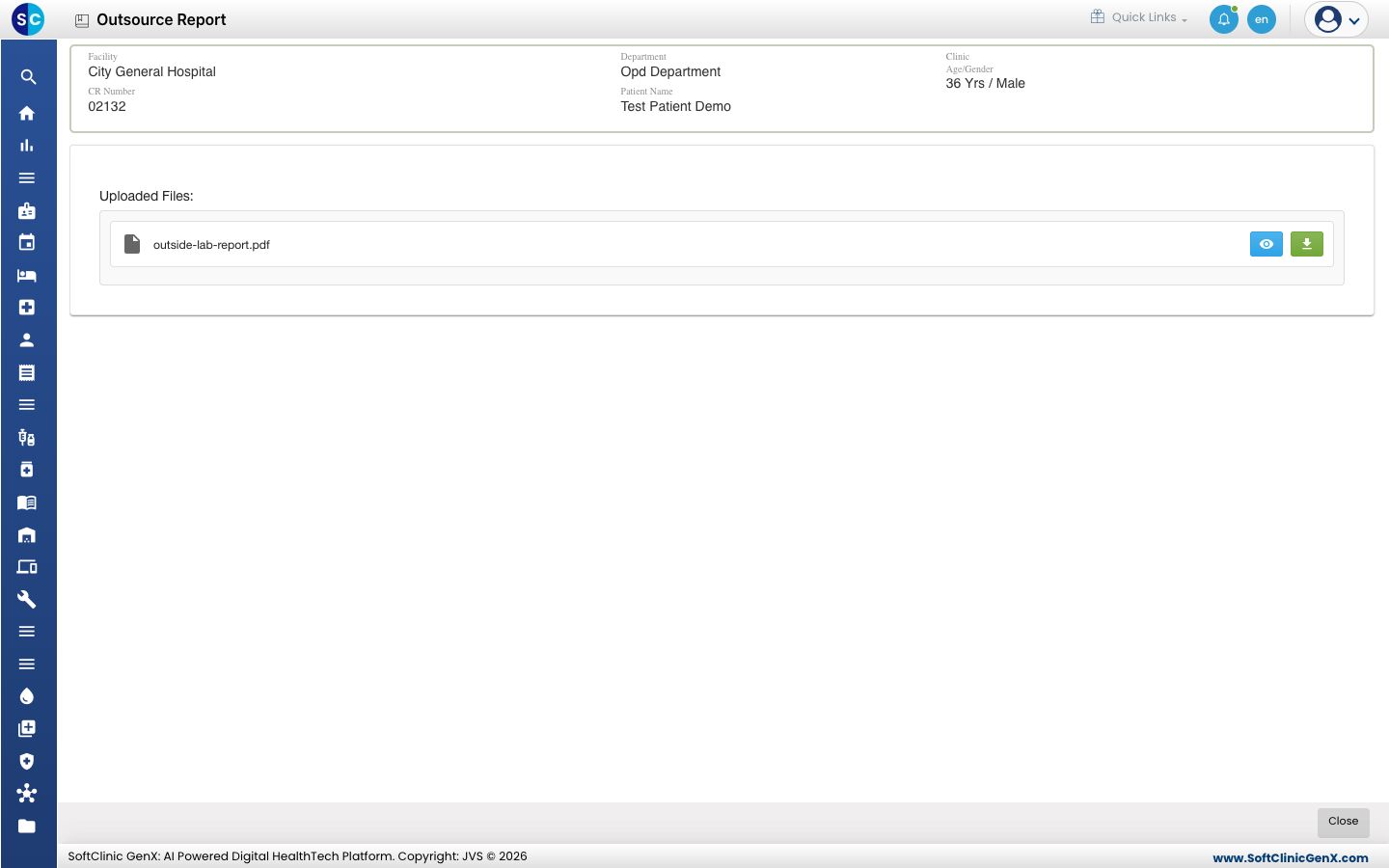Select the shield with cross icon
1389x868 pixels.
[27, 761]
